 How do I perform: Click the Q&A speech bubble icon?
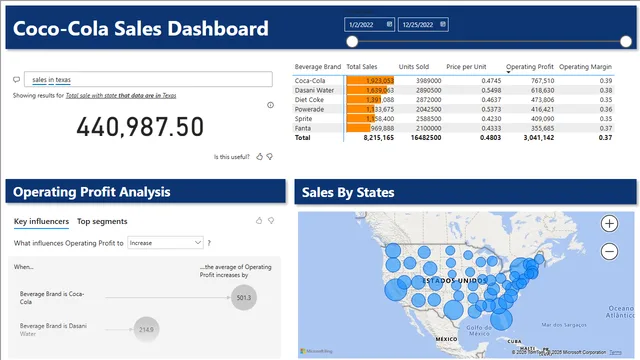pyautogui.click(x=16, y=80)
